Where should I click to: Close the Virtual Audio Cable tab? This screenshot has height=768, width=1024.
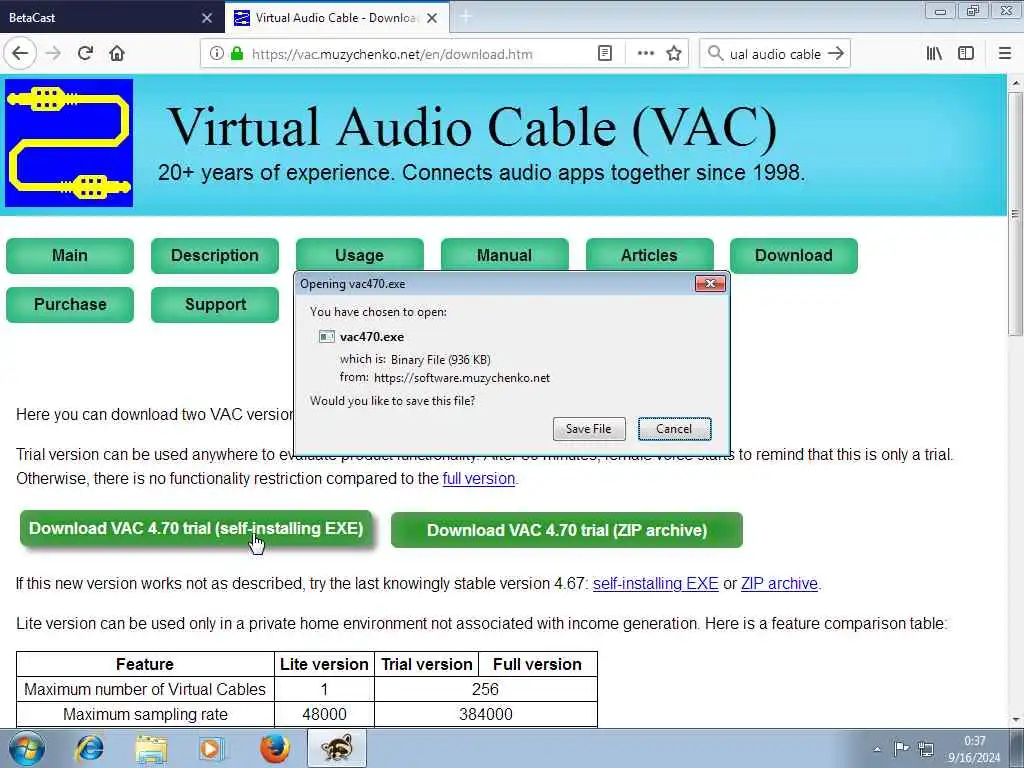click(x=432, y=18)
